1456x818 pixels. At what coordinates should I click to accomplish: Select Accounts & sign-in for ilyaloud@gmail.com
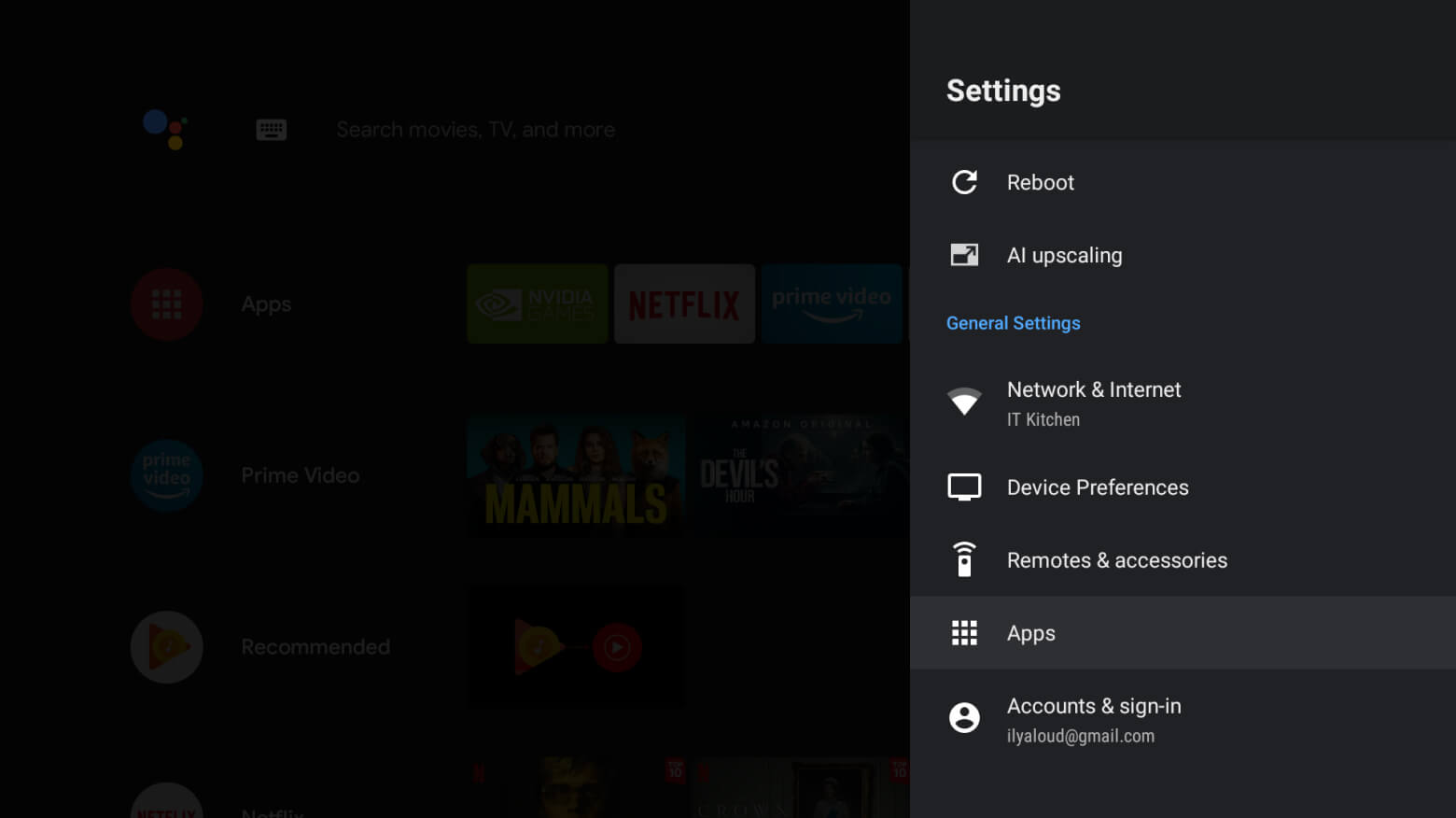[x=1094, y=717]
